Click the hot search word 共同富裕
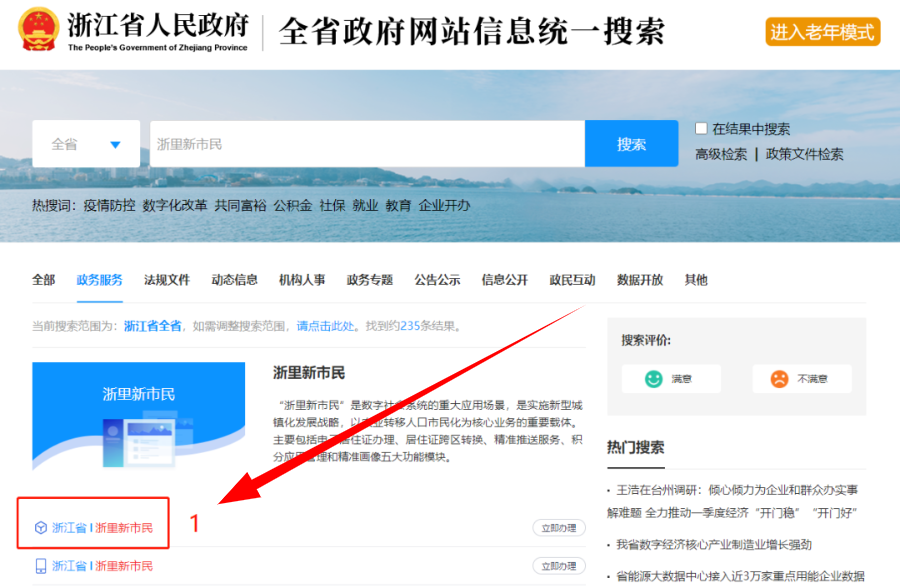900x588 pixels. (240, 206)
